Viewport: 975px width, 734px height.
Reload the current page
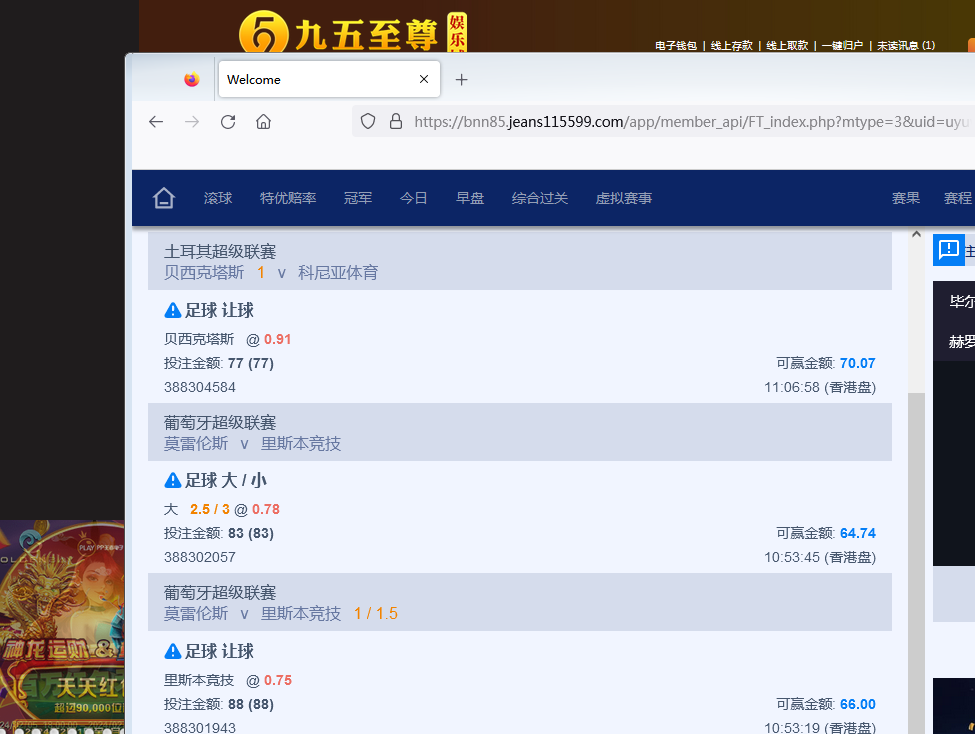click(228, 122)
